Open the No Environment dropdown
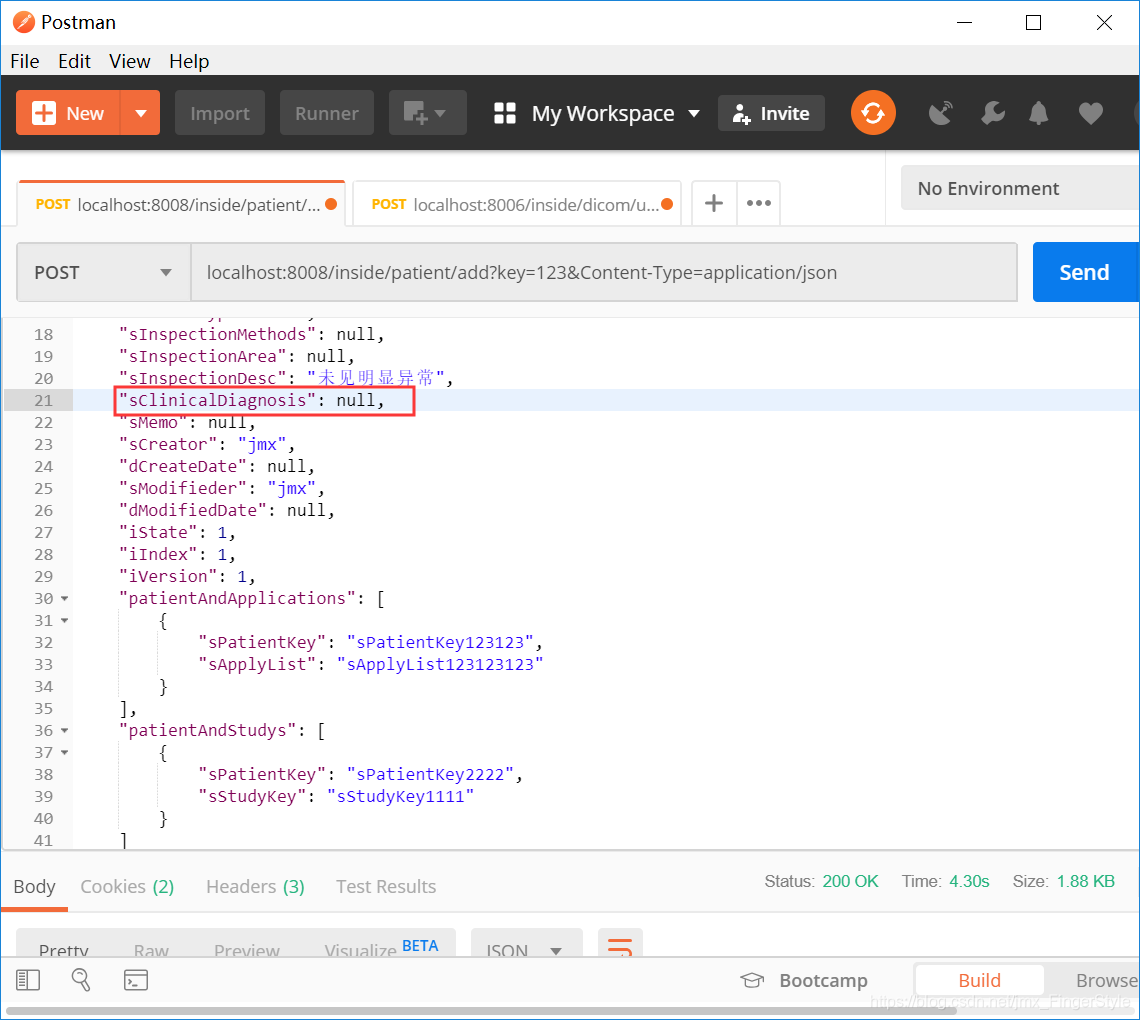Image resolution: width=1140 pixels, height=1020 pixels. (1019, 188)
